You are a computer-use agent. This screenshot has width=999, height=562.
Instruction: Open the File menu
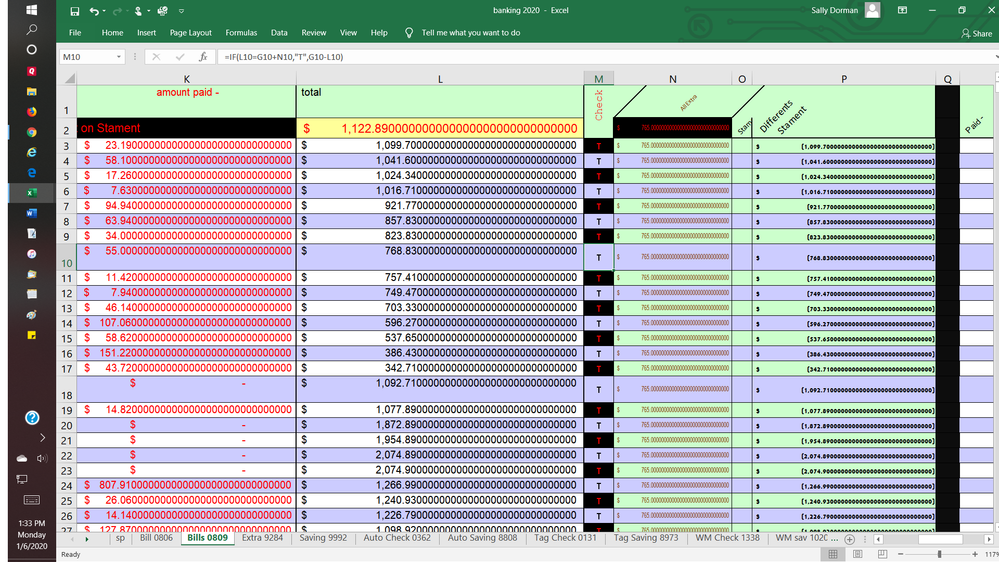point(75,32)
